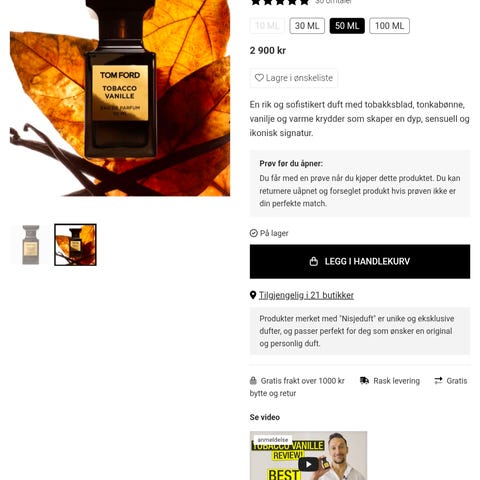Click the heart wishlist icon
Screen dimensions: 480x480
tap(259, 78)
